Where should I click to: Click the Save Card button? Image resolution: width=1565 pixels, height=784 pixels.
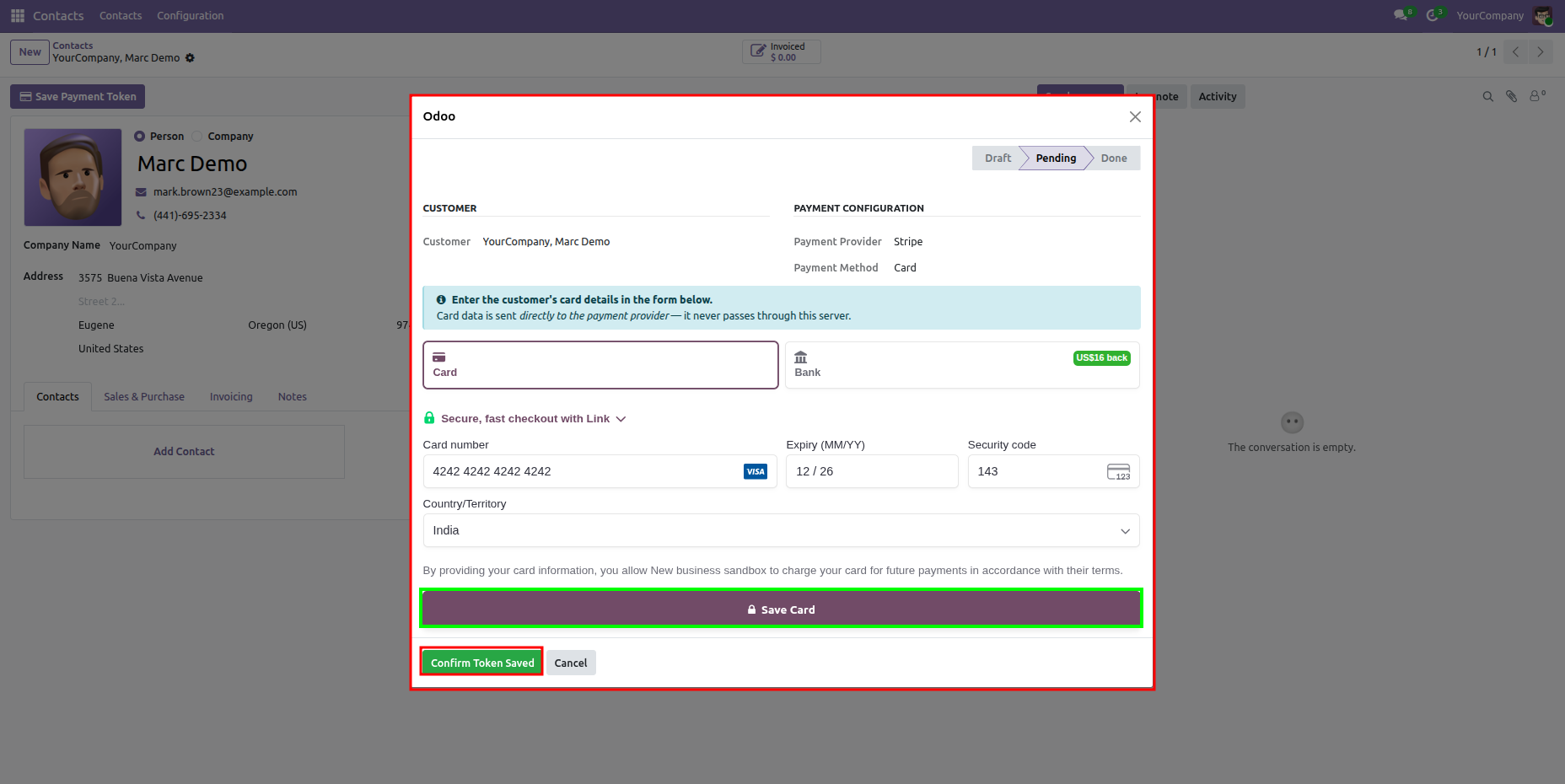point(781,609)
